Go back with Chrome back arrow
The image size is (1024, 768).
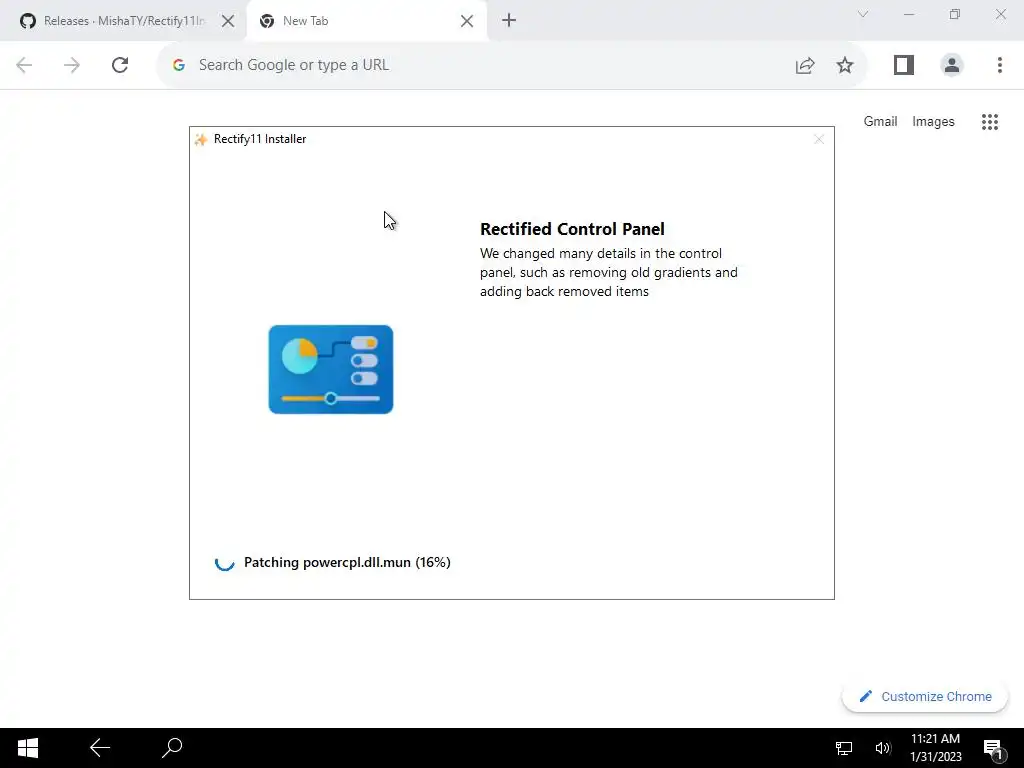[x=24, y=65]
